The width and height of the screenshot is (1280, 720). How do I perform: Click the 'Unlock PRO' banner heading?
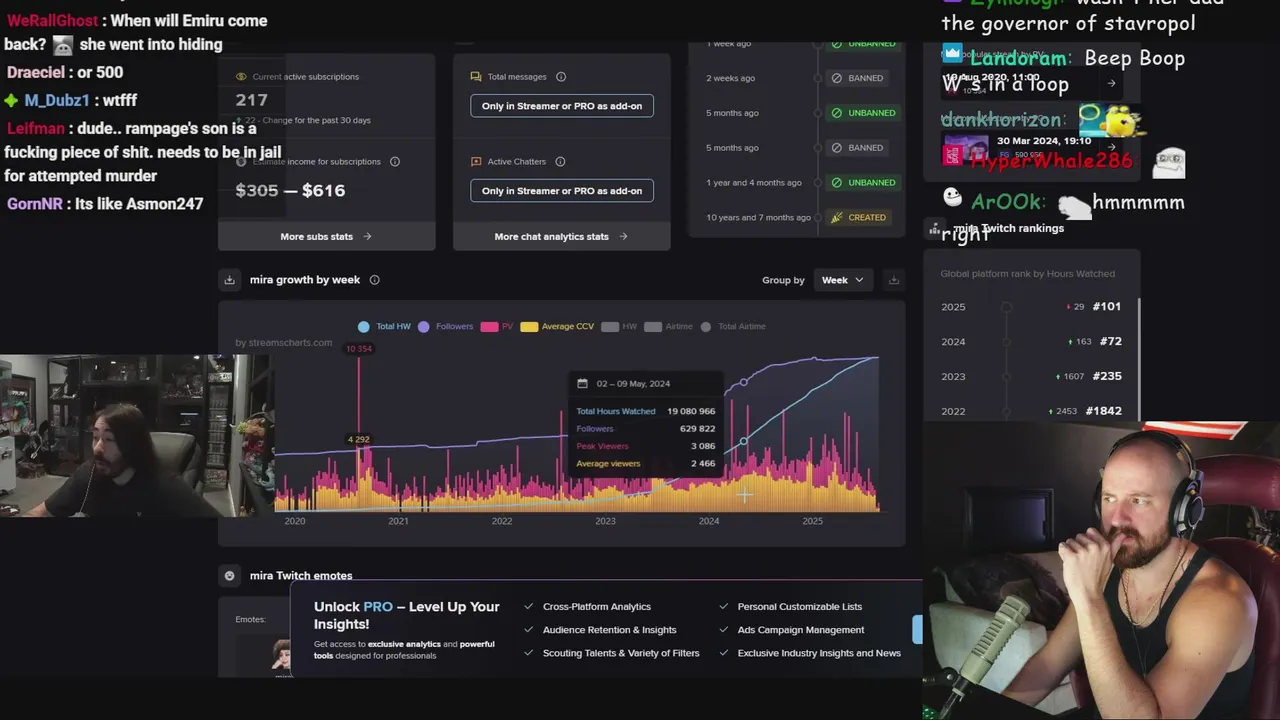pyautogui.click(x=406, y=615)
